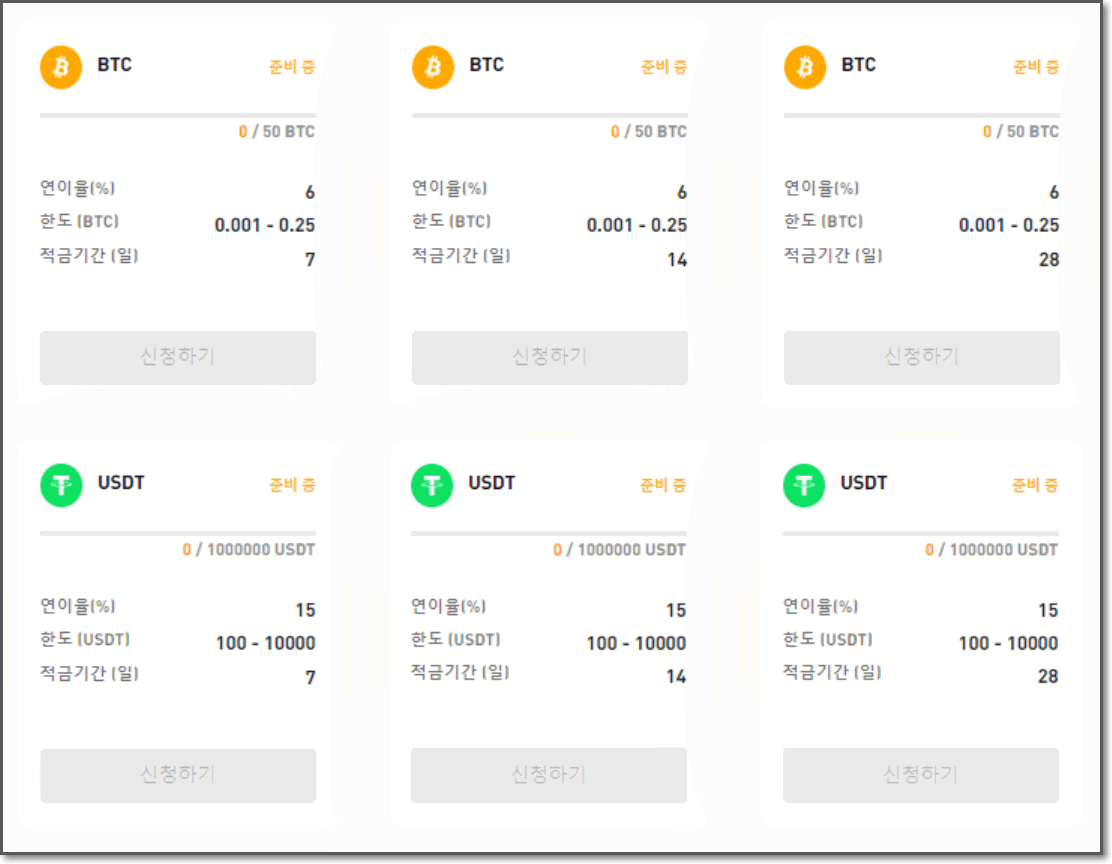Click the 준비 중 label on the 14-day BTC card
The image size is (1112, 864).
click(x=663, y=67)
